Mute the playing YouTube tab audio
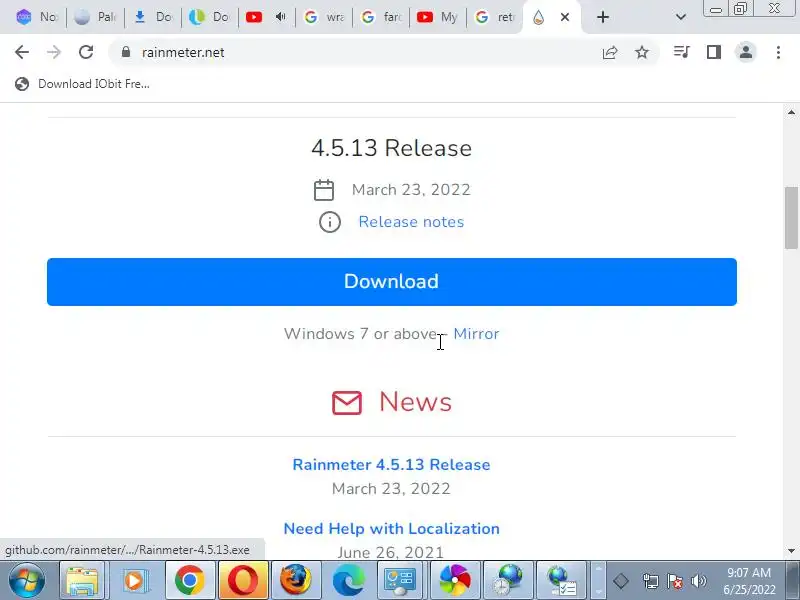The width and height of the screenshot is (800, 600). (x=280, y=17)
